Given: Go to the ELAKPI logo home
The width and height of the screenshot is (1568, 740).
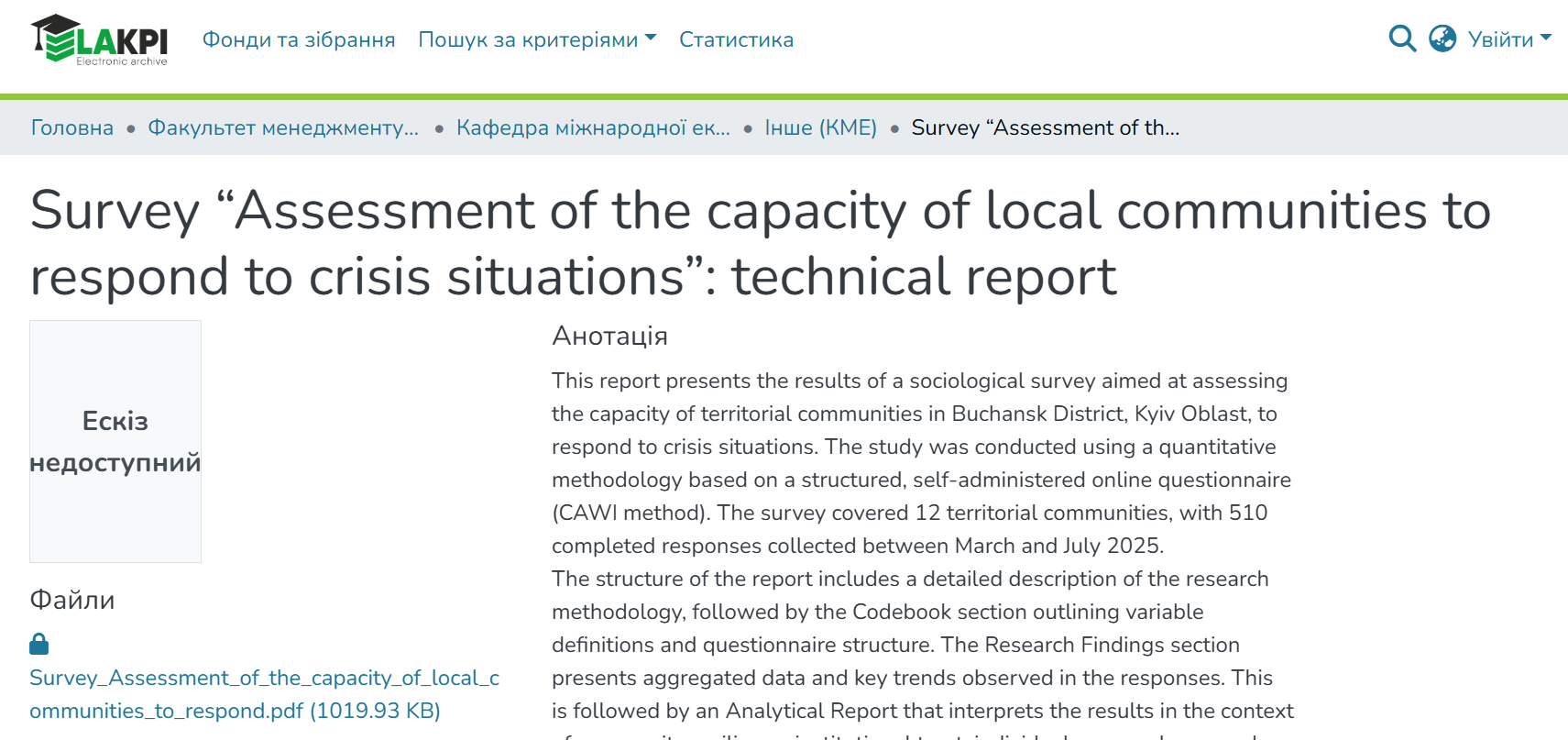Looking at the screenshot, I should click(99, 40).
